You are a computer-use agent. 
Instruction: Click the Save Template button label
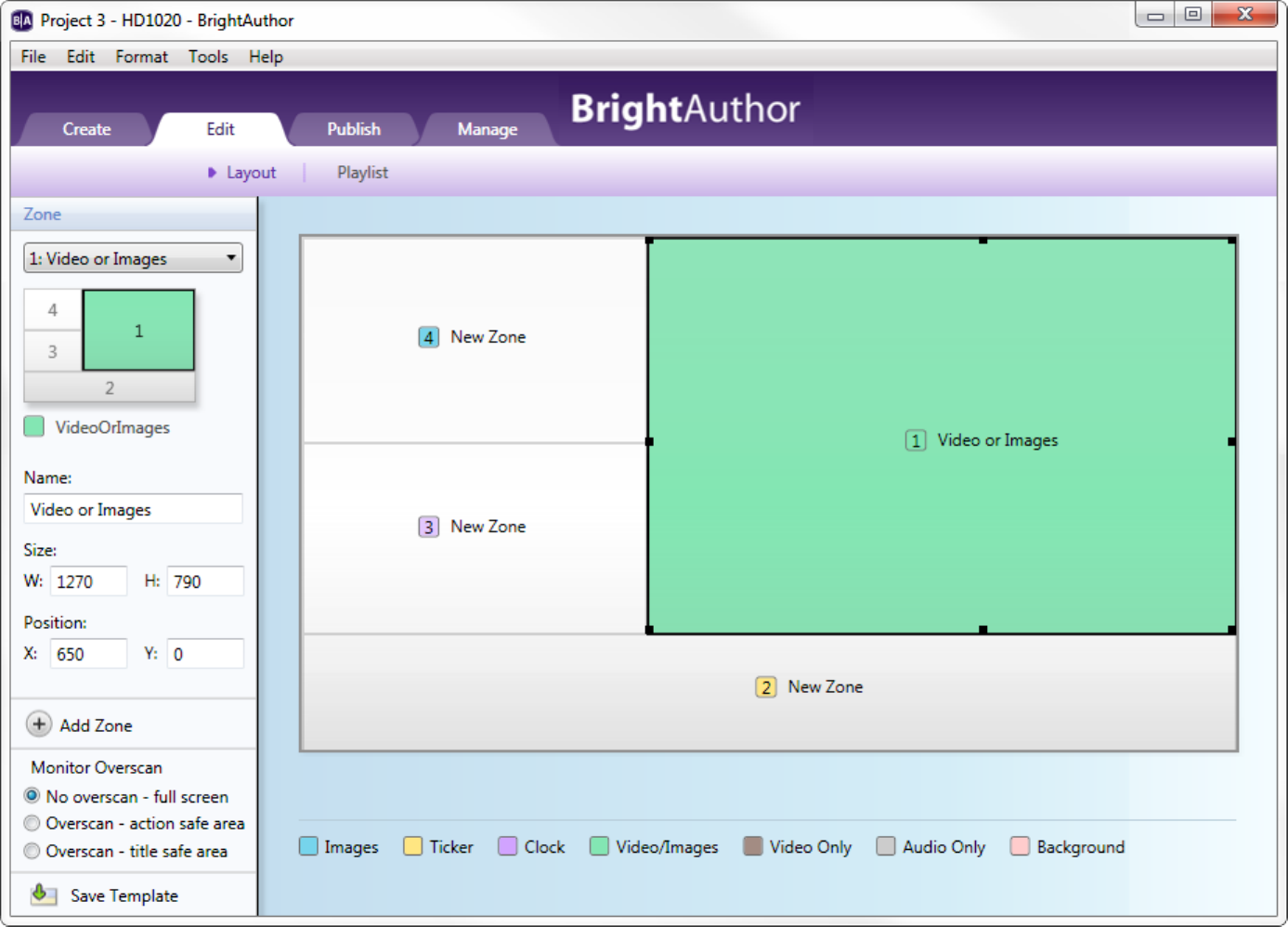(x=124, y=895)
